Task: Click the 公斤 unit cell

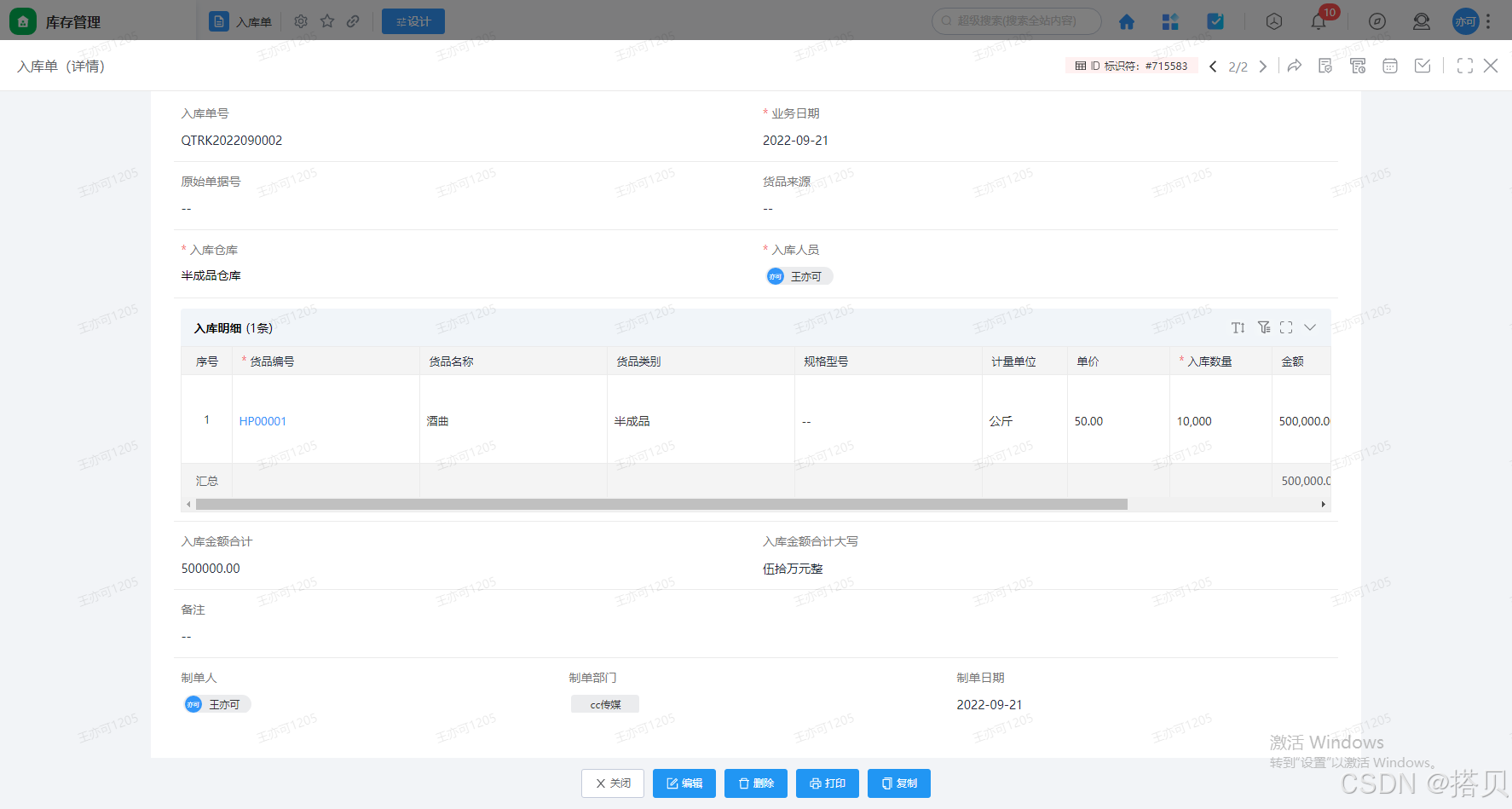Action: point(1024,419)
